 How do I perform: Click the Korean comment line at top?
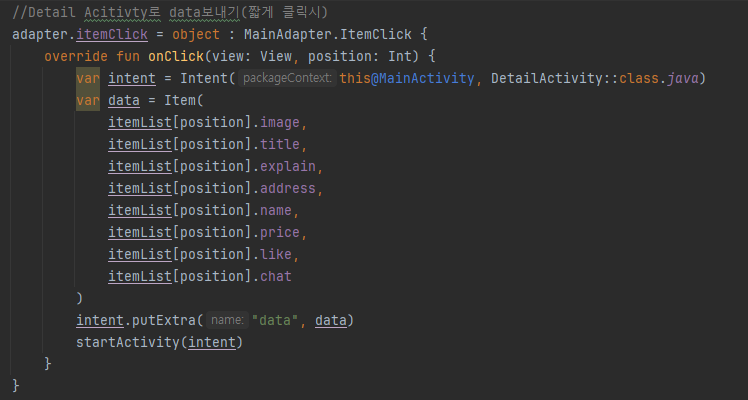(x=170, y=12)
